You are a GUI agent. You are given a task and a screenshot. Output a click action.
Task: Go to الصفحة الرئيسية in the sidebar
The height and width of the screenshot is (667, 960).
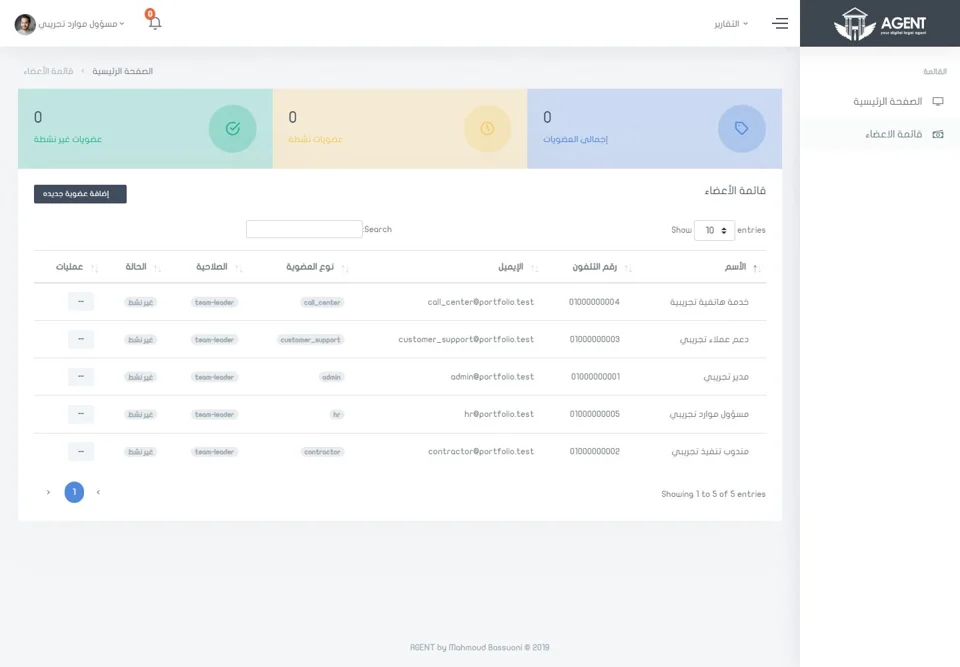point(887,101)
